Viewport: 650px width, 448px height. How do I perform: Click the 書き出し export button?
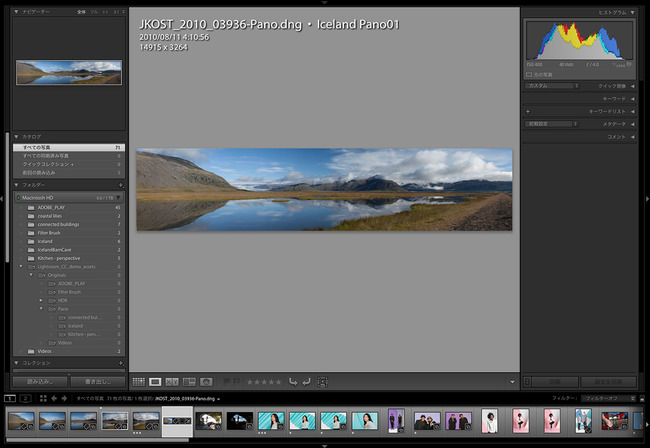point(98,382)
